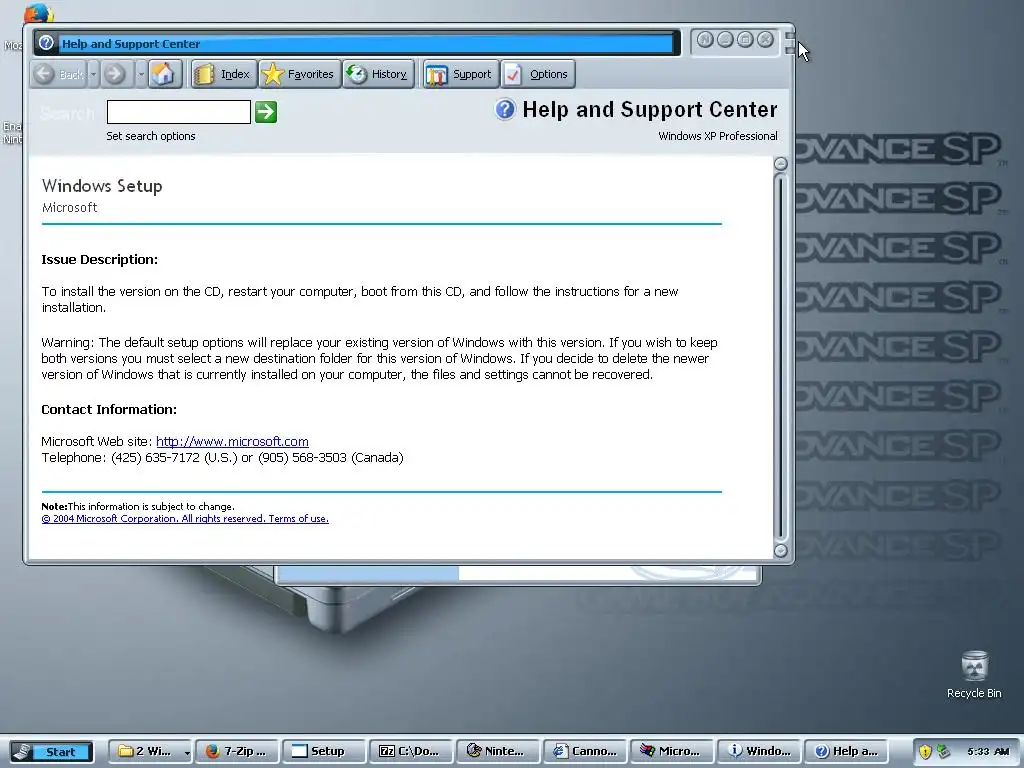Click the Help and Support Center title bar icon
This screenshot has width=1024, height=768.
point(46,43)
